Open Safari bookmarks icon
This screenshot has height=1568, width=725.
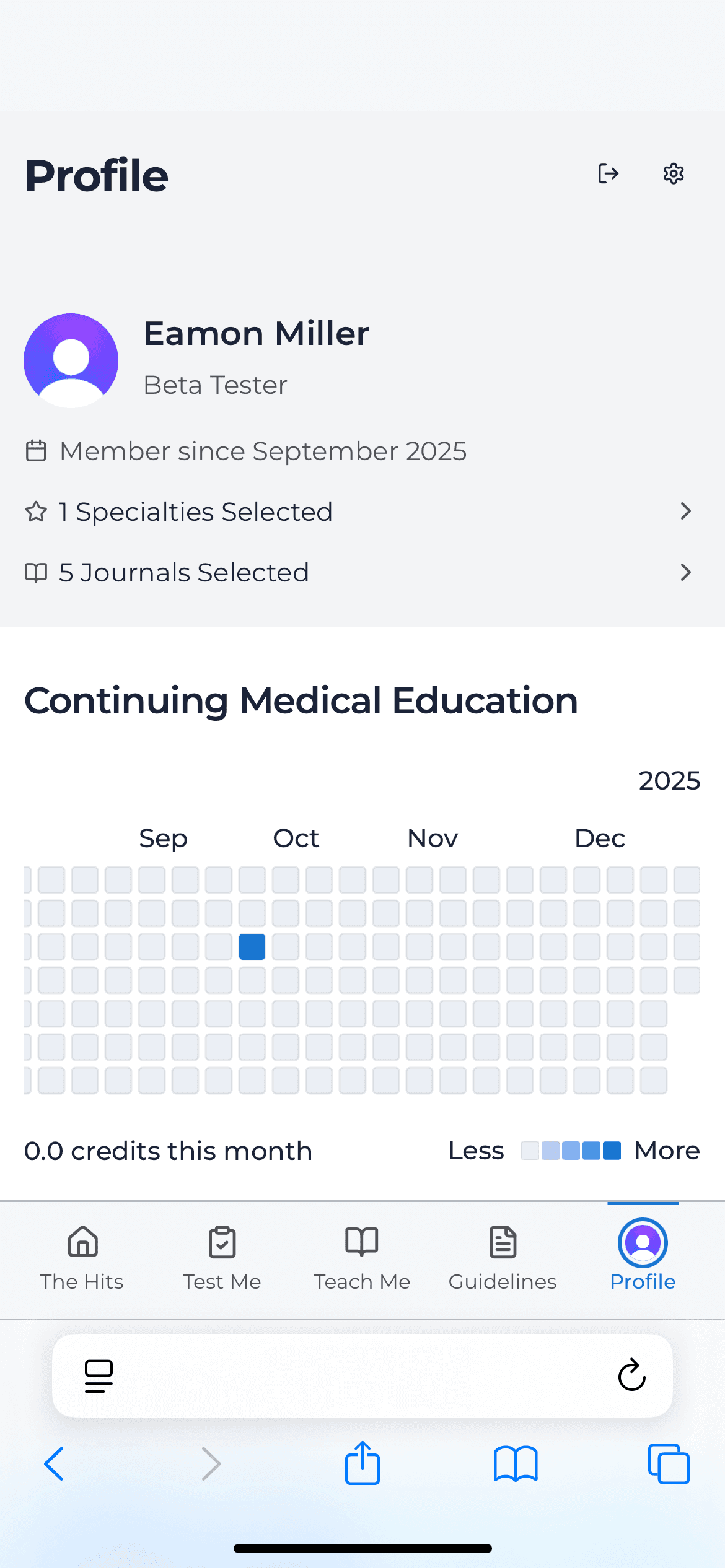click(x=516, y=1464)
